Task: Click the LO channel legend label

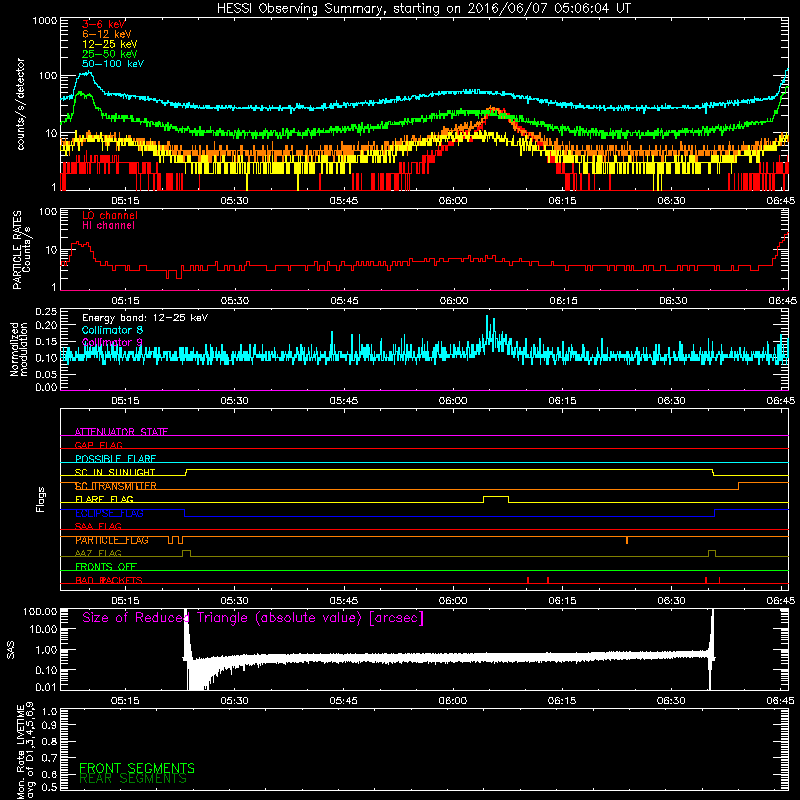Action: pyautogui.click(x=110, y=215)
